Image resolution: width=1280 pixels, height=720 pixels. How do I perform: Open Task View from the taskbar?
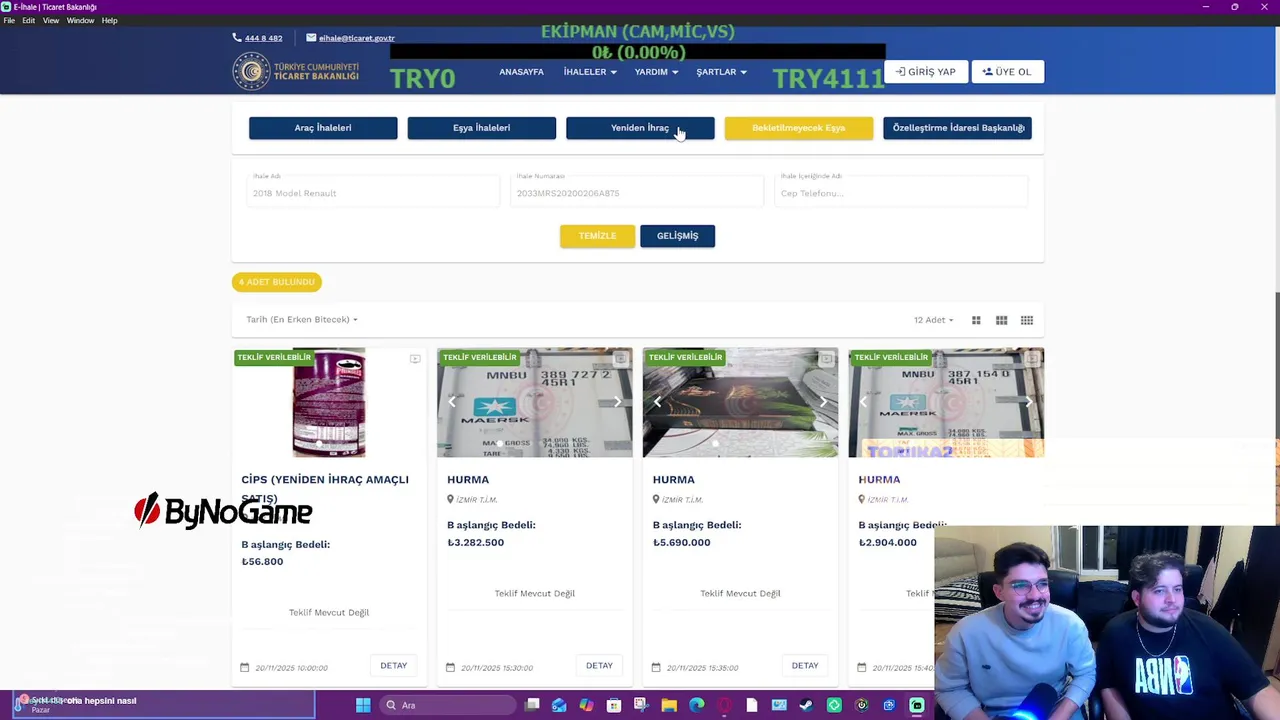(x=533, y=705)
